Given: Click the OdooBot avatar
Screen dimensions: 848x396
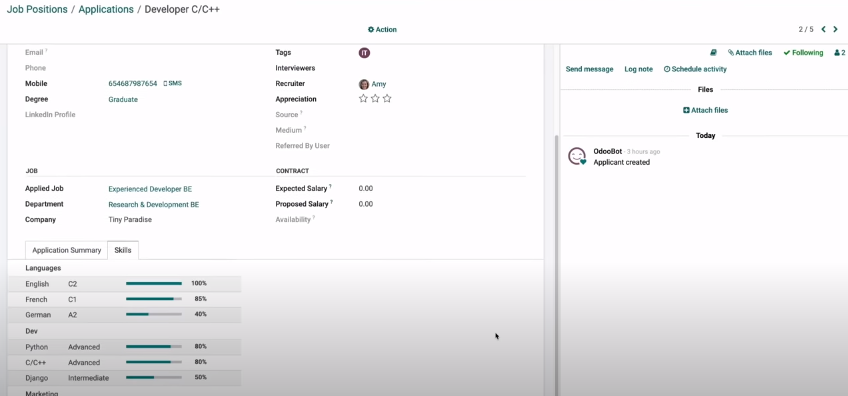Looking at the screenshot, I should (x=577, y=156).
